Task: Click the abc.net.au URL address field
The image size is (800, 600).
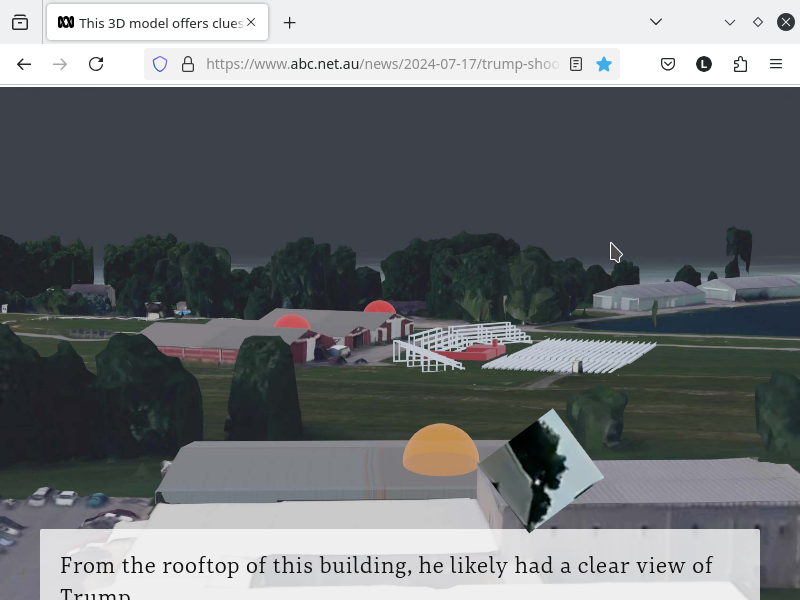Action: (x=382, y=64)
